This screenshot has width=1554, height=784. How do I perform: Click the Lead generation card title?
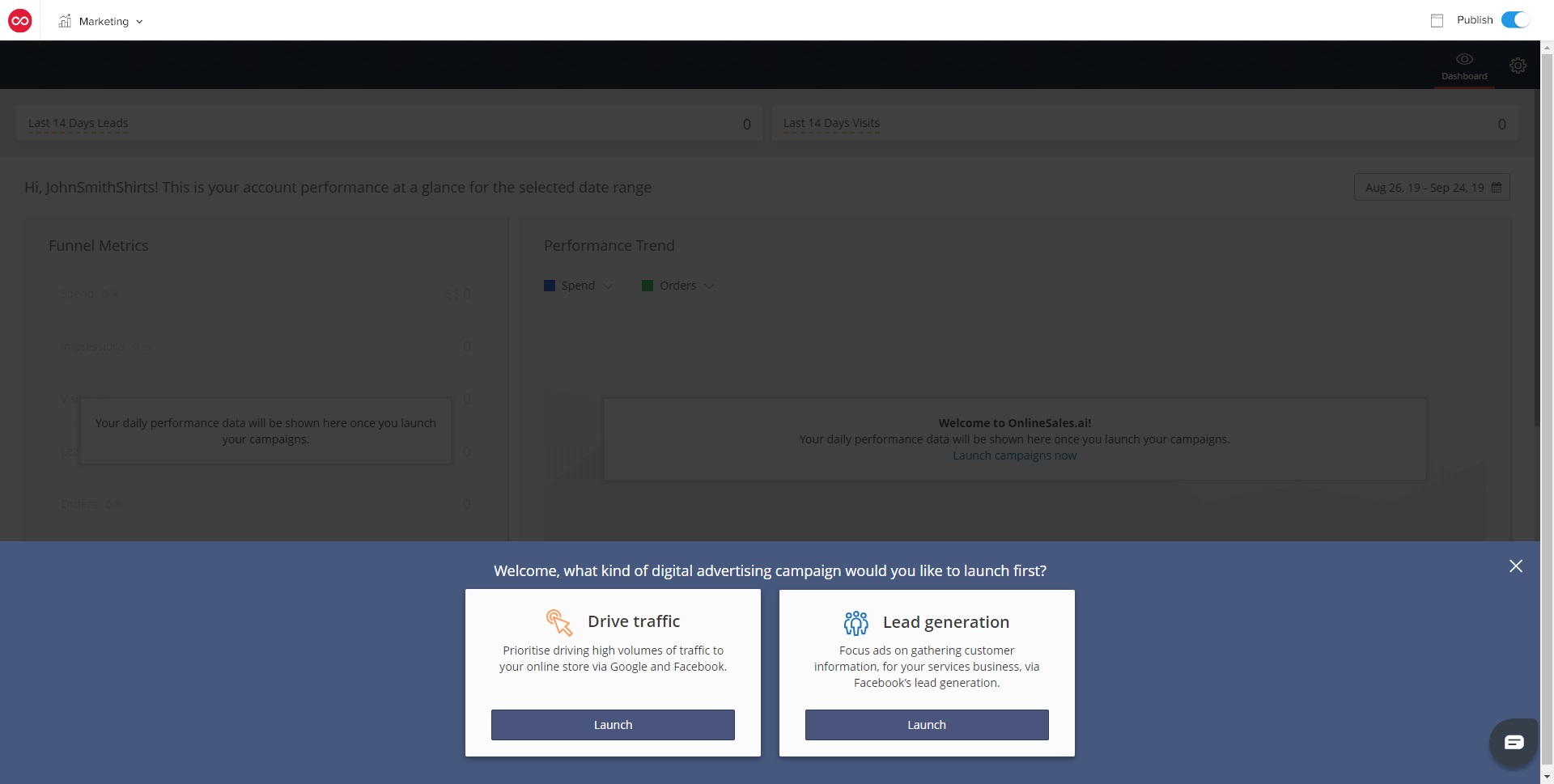point(946,622)
